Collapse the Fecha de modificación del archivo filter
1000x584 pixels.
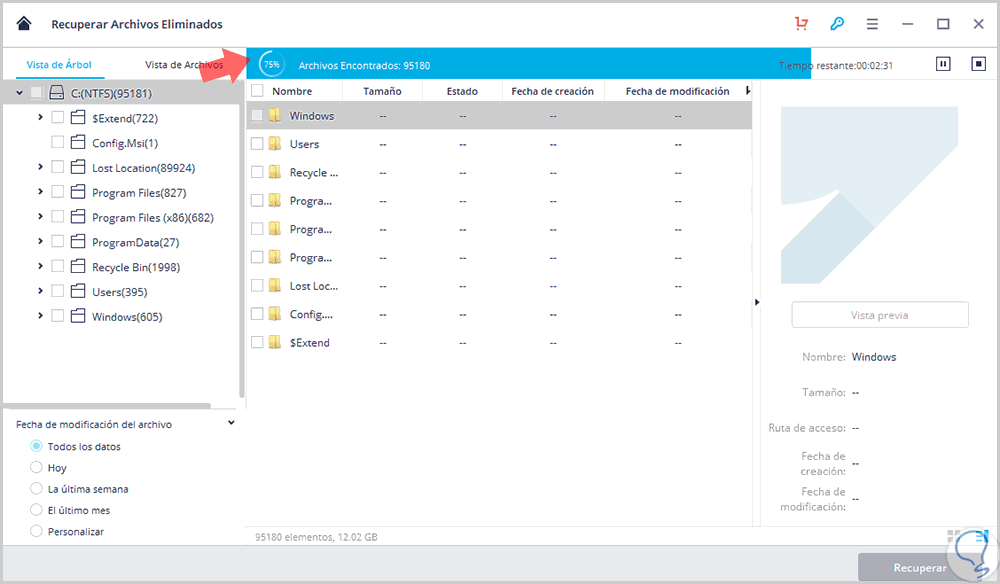pyautogui.click(x=230, y=422)
